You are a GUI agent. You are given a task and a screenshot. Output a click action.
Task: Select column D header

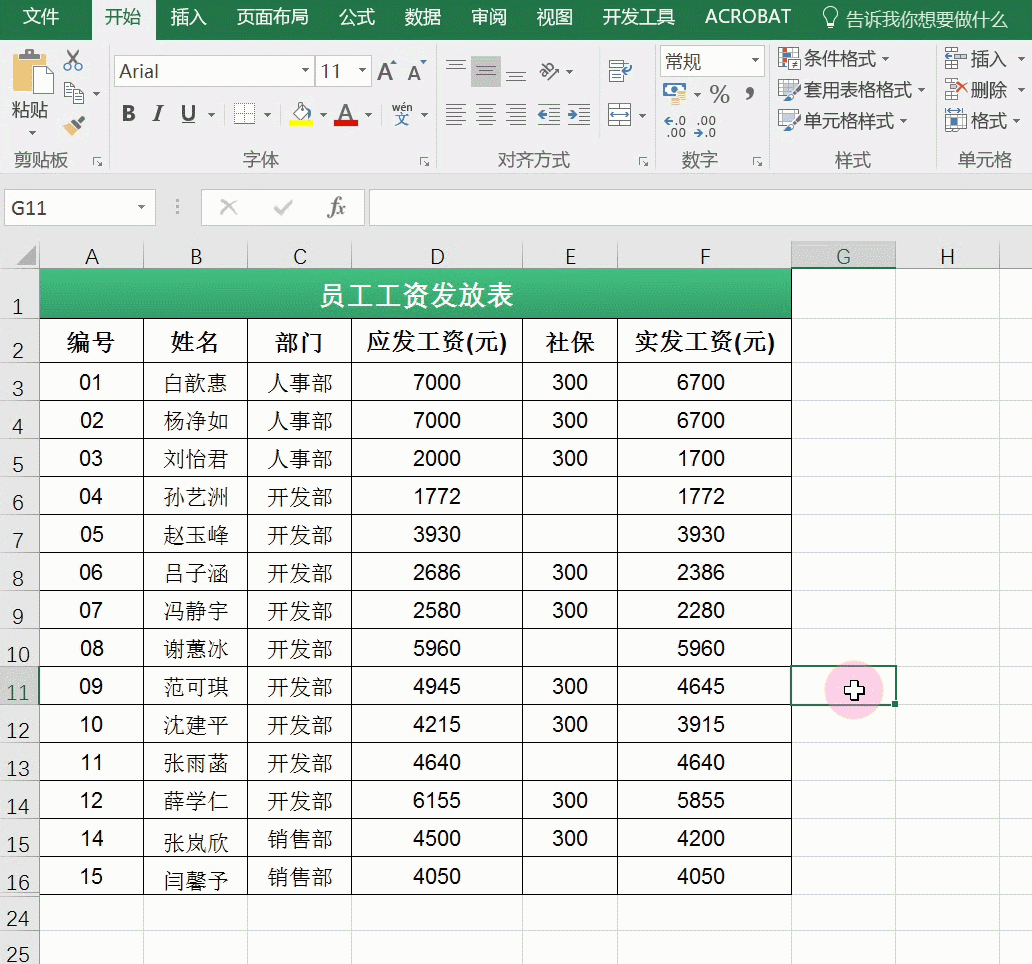pos(437,256)
